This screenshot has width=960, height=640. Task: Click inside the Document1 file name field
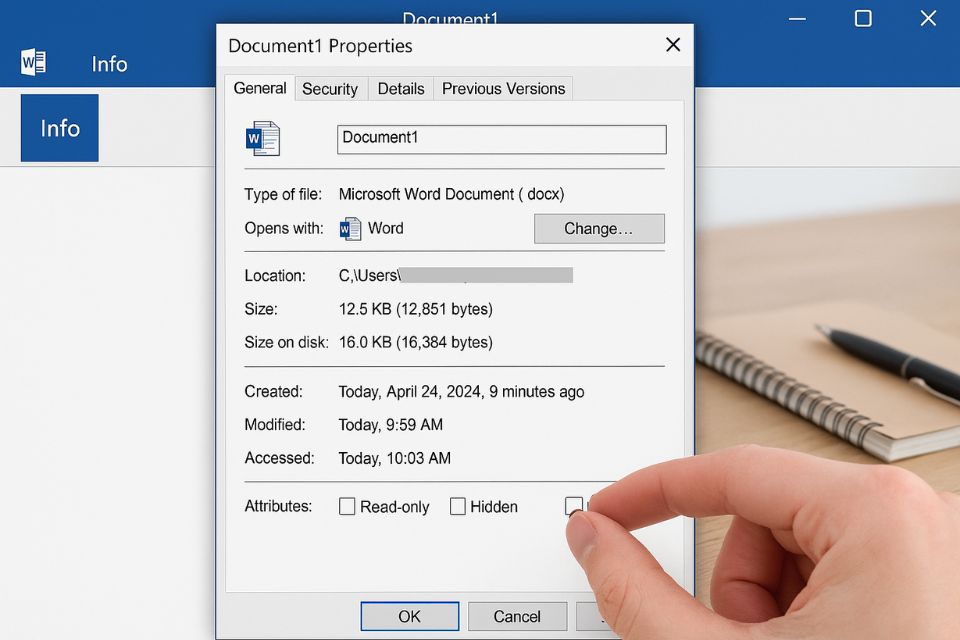[500, 138]
